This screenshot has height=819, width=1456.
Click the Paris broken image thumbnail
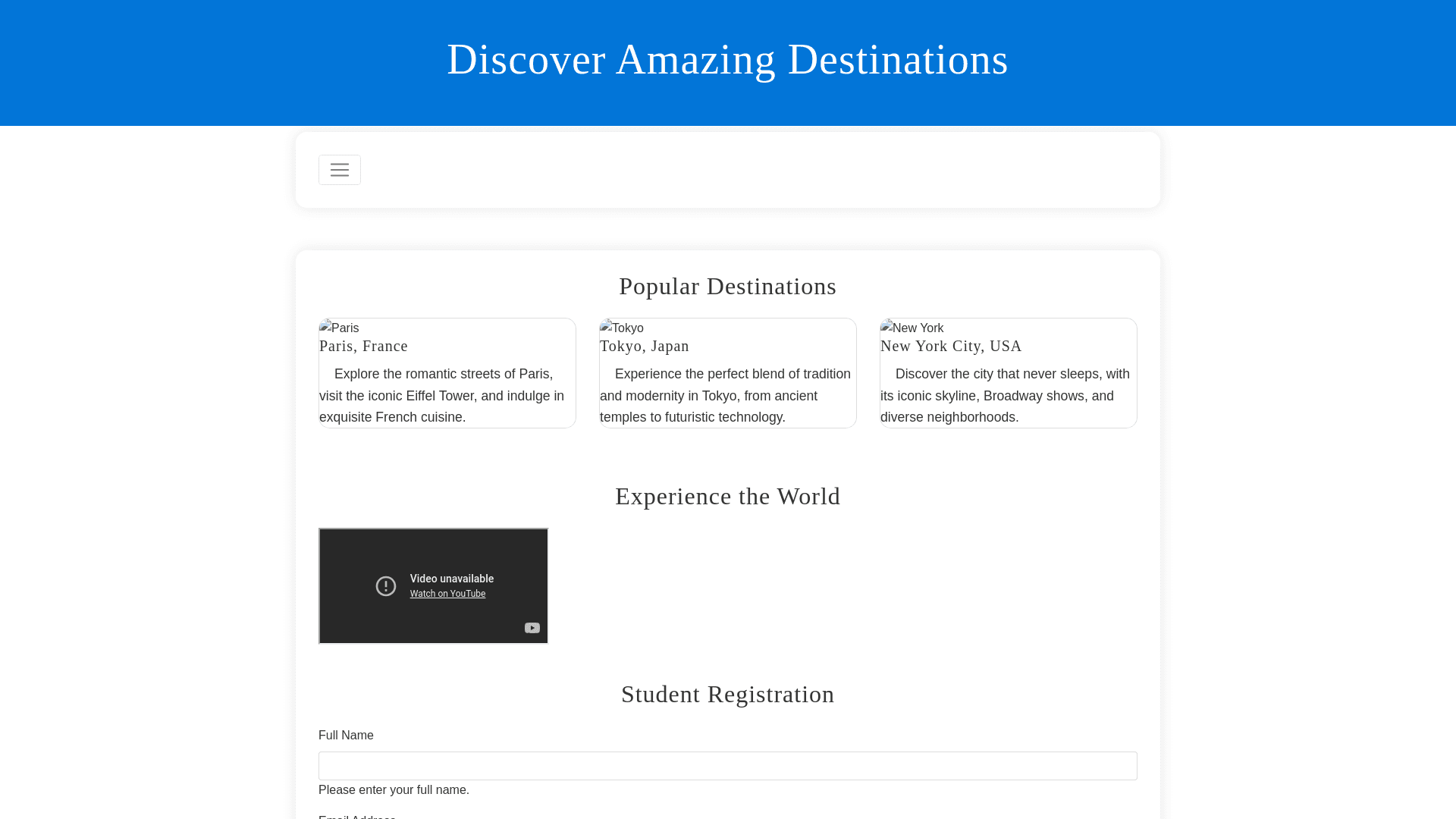coord(339,328)
